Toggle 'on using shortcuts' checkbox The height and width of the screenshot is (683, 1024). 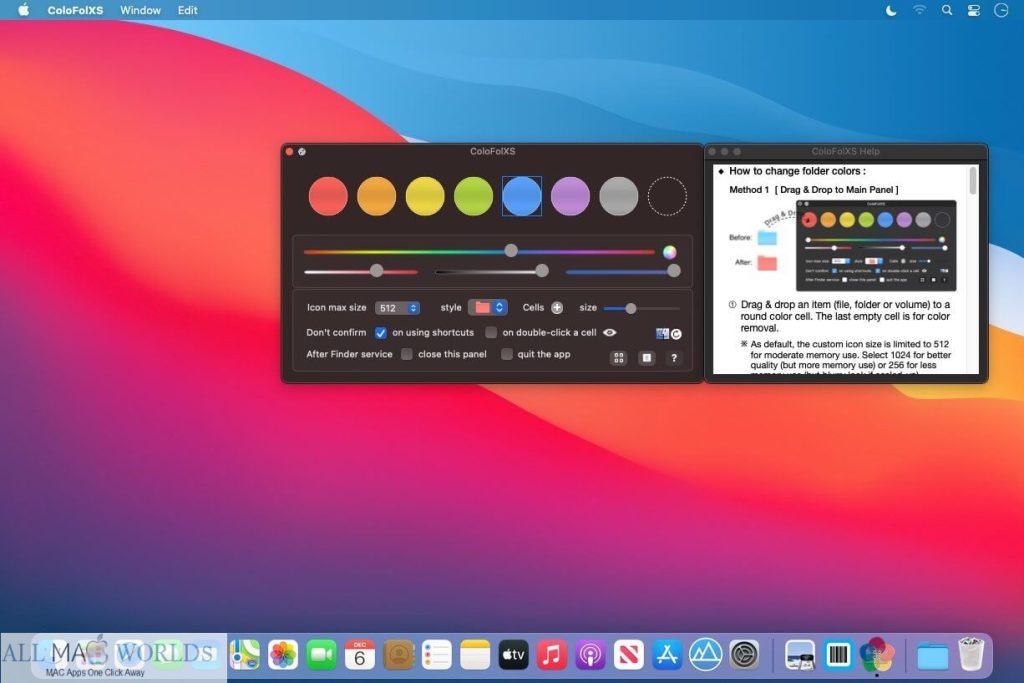[380, 333]
